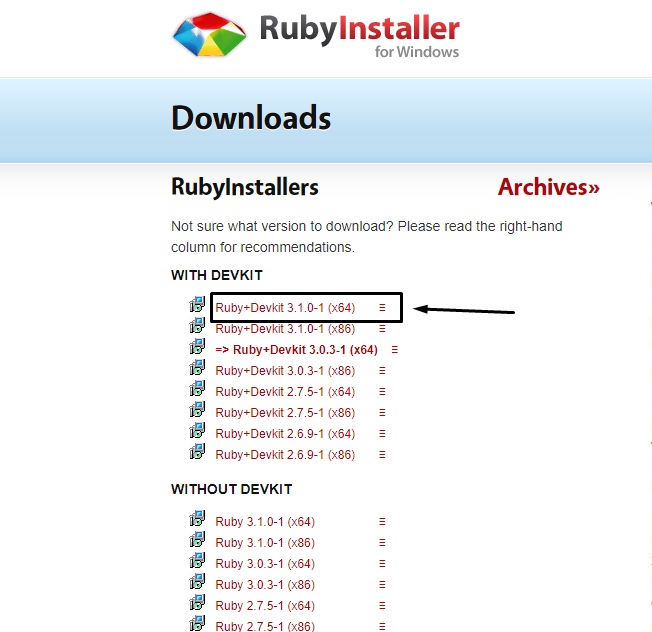This screenshot has height=632, width=652.
Task: Click the Downloads page heading
Action: tap(251, 118)
